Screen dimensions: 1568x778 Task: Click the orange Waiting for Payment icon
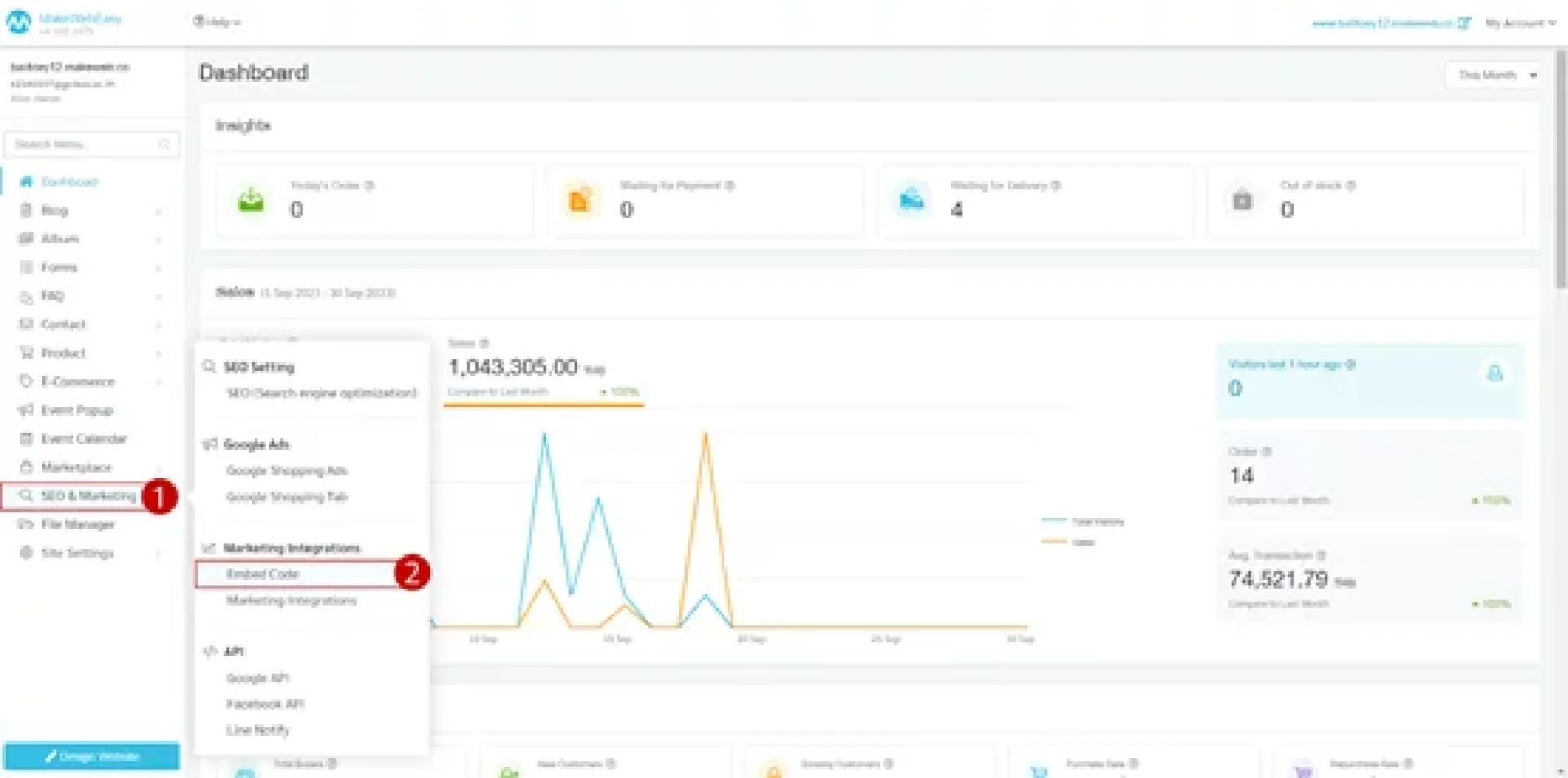[580, 200]
